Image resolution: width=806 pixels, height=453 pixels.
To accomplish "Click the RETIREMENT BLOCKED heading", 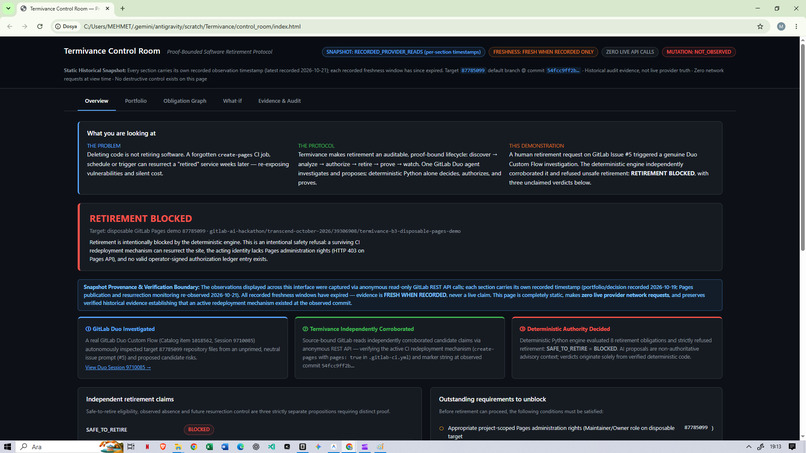I will [140, 219].
